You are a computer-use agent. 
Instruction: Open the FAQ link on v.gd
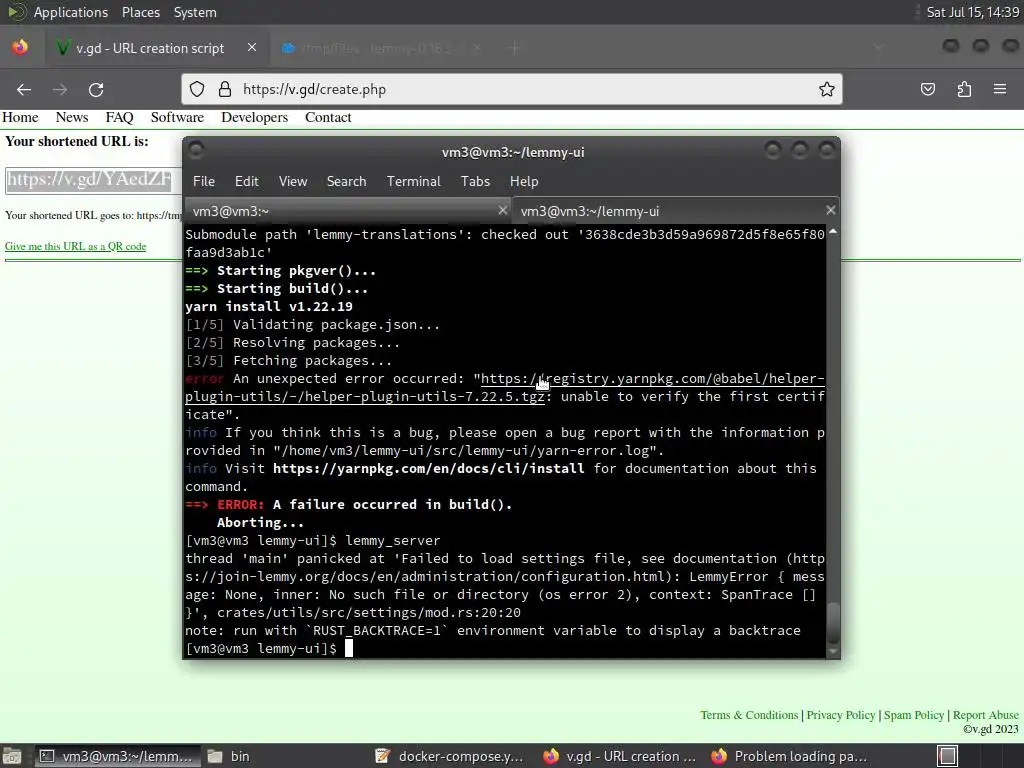pyautogui.click(x=120, y=118)
